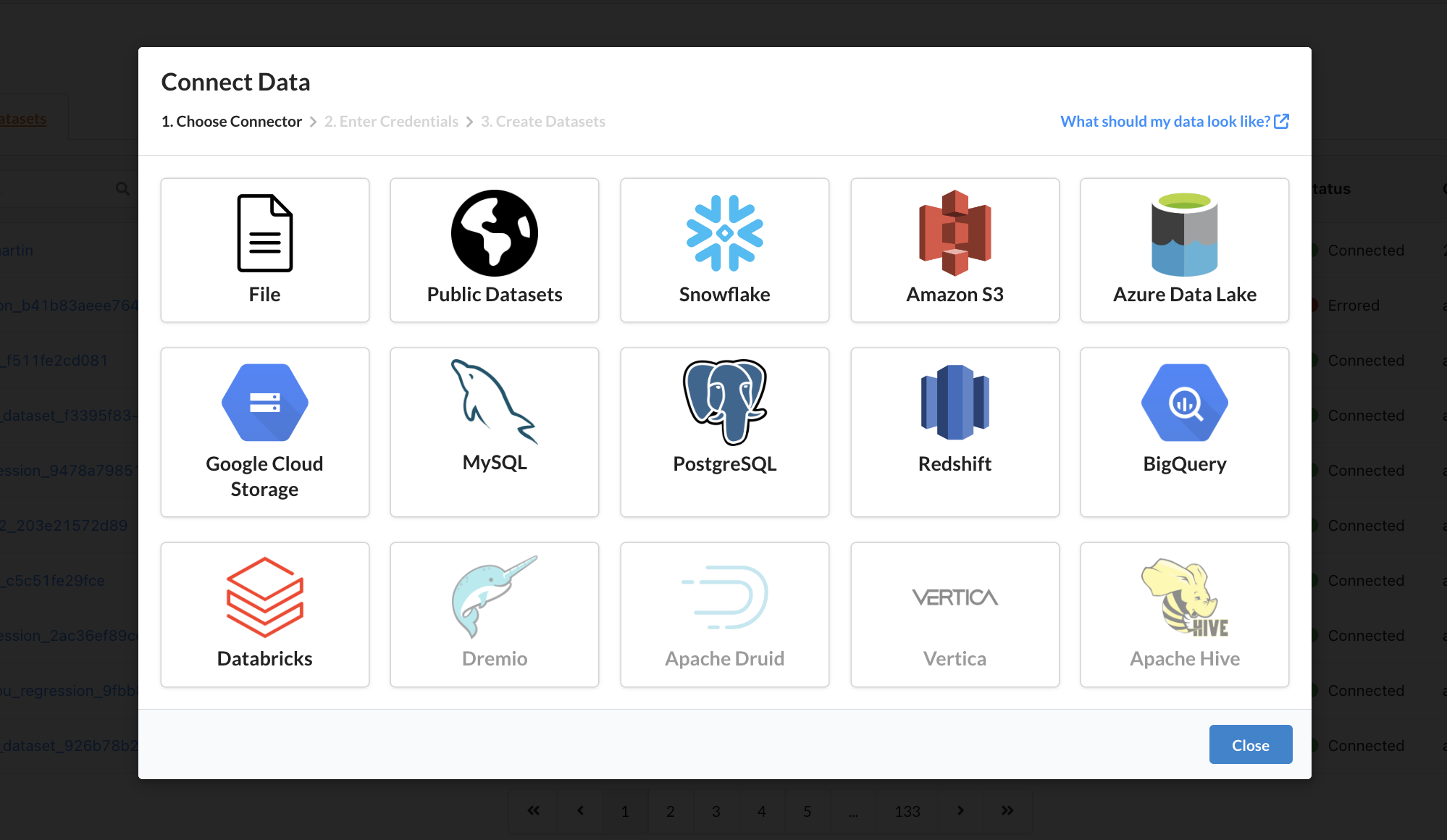The width and height of the screenshot is (1447, 840).
Task: Choose the Public Datasets globe icon
Action: [495, 233]
